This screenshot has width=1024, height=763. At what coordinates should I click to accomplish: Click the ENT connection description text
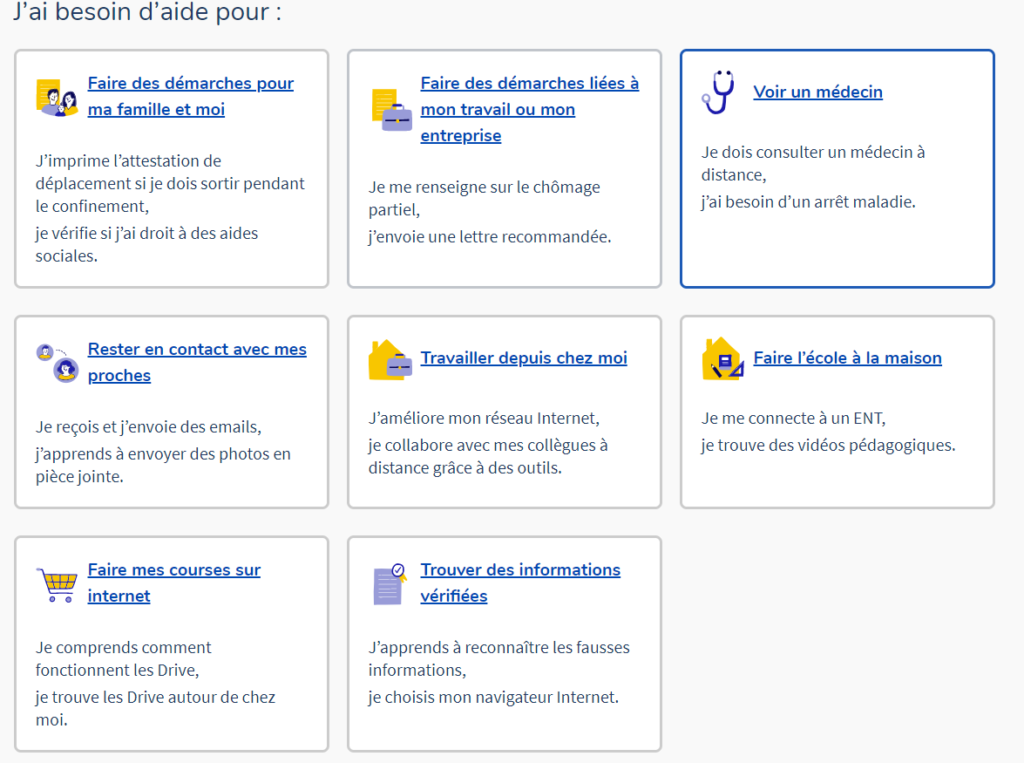click(x=793, y=418)
